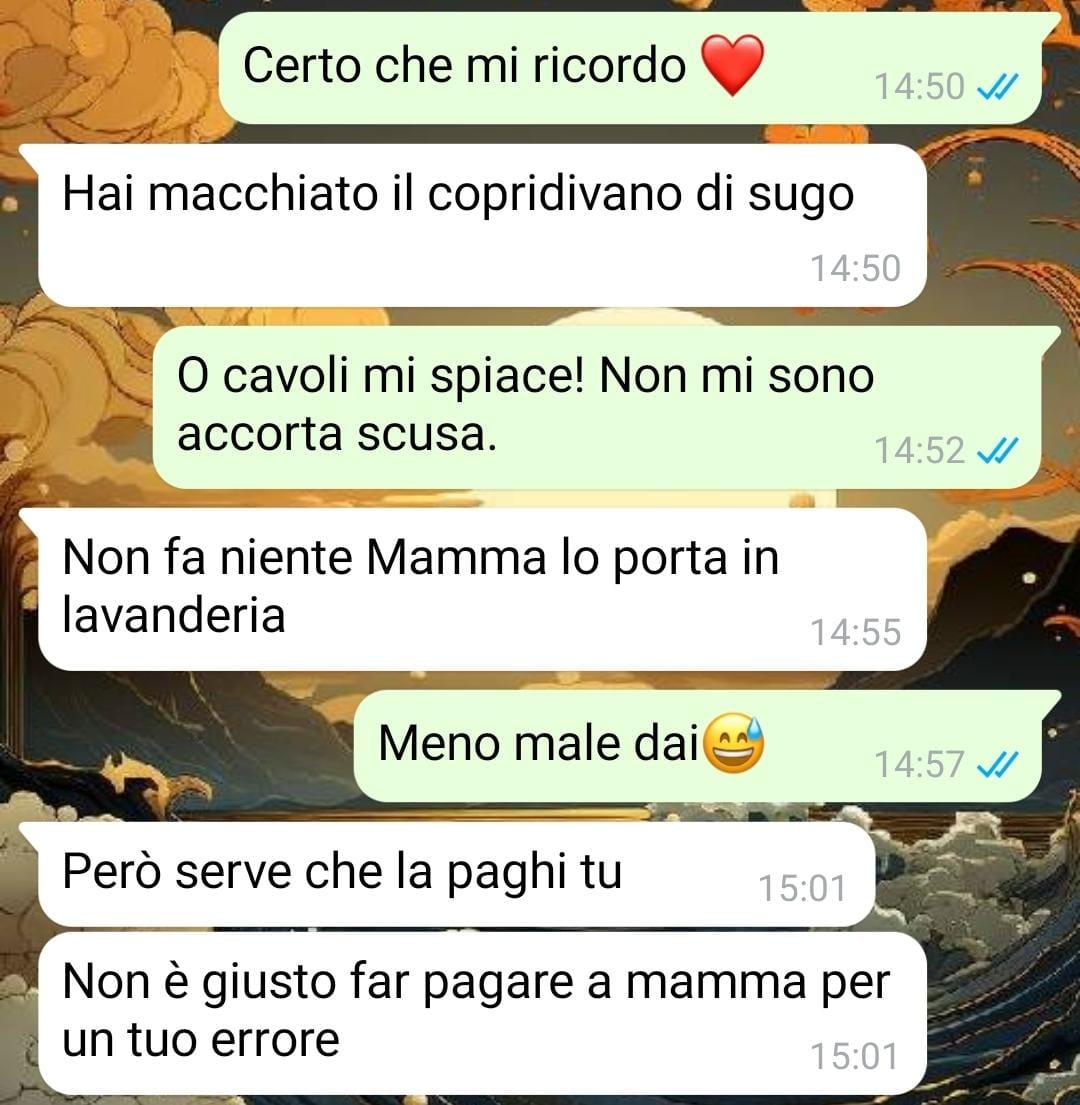Click blue read checkmarks at 14:52
1080x1105 pixels.
(x=998, y=450)
